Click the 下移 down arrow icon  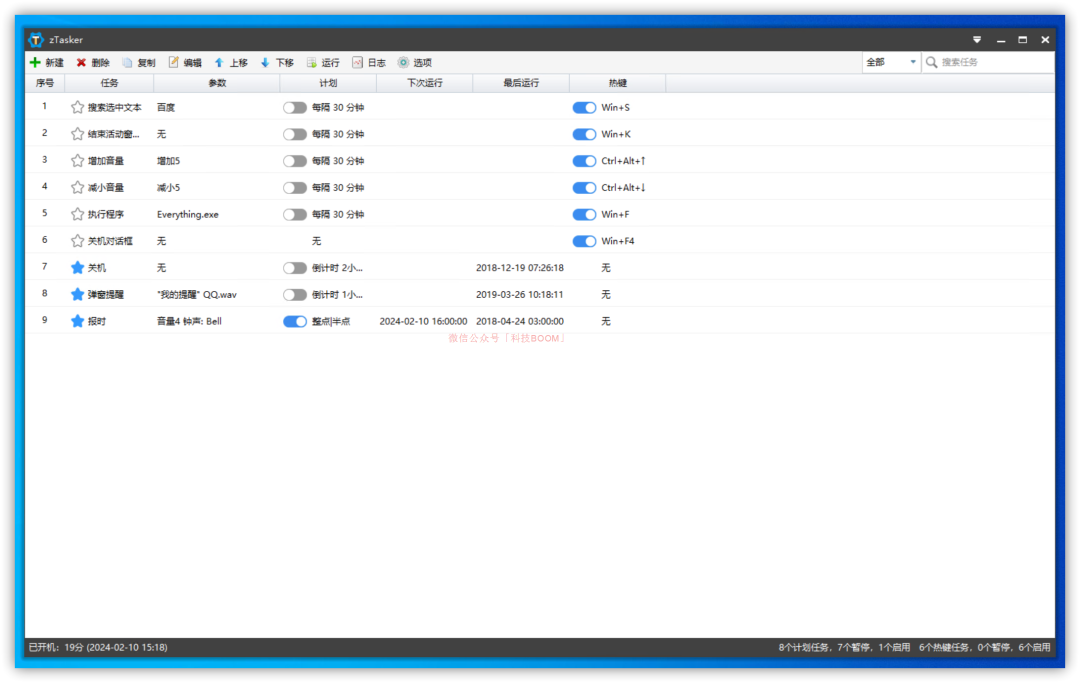[265, 63]
